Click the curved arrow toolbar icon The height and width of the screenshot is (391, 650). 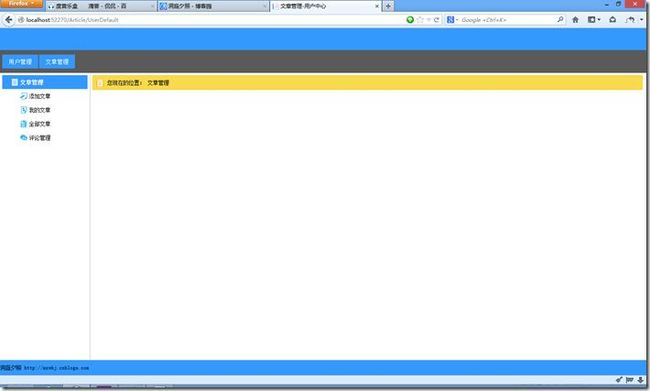pyautogui.click(x=631, y=19)
